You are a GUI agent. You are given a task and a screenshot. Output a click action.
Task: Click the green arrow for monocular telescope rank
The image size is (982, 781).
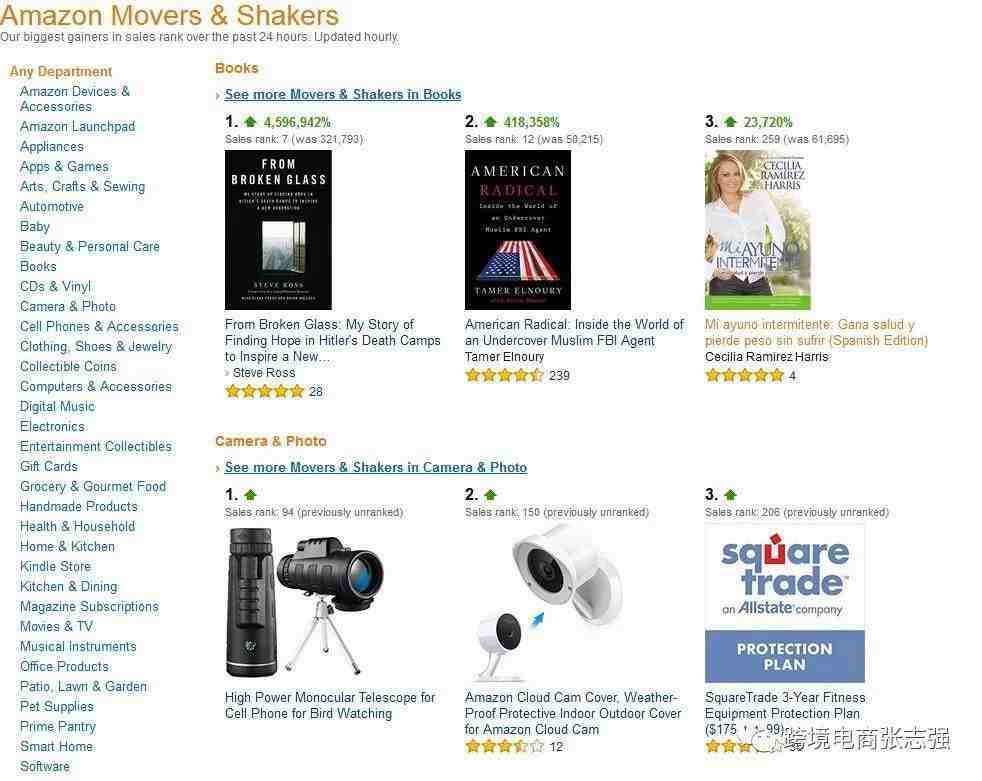251,495
